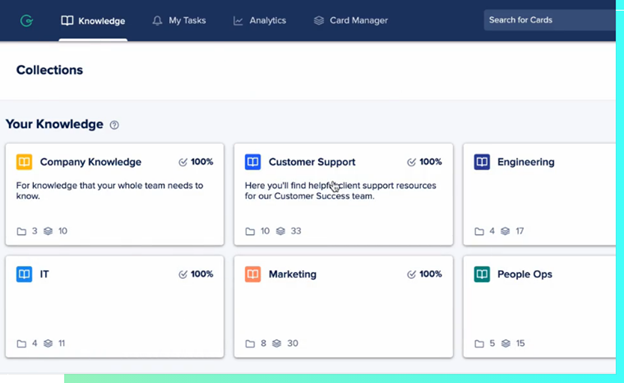Click Marketing verified checkmark icon
This screenshot has height=383, width=624.
coord(411,274)
